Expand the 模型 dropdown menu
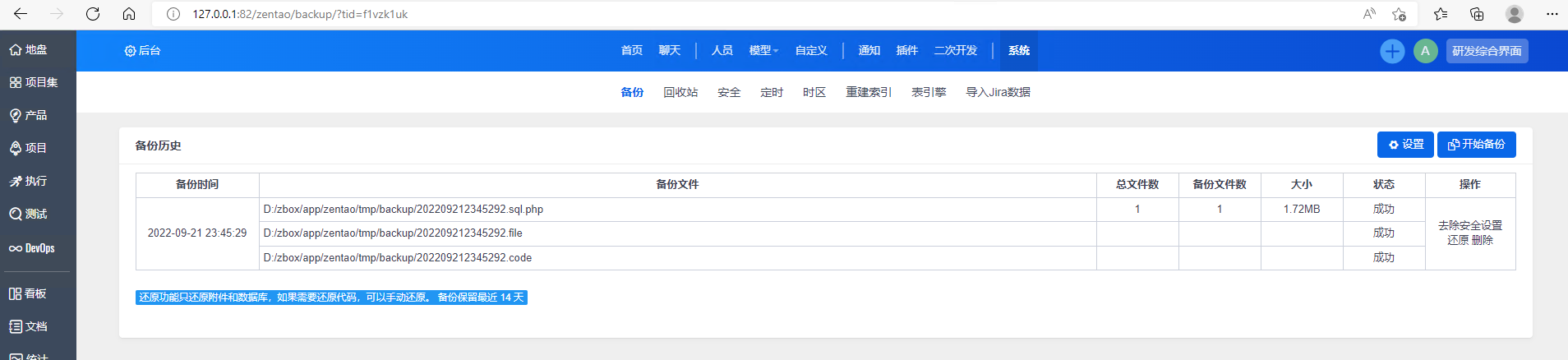The width and height of the screenshot is (1568, 360). 763,51
